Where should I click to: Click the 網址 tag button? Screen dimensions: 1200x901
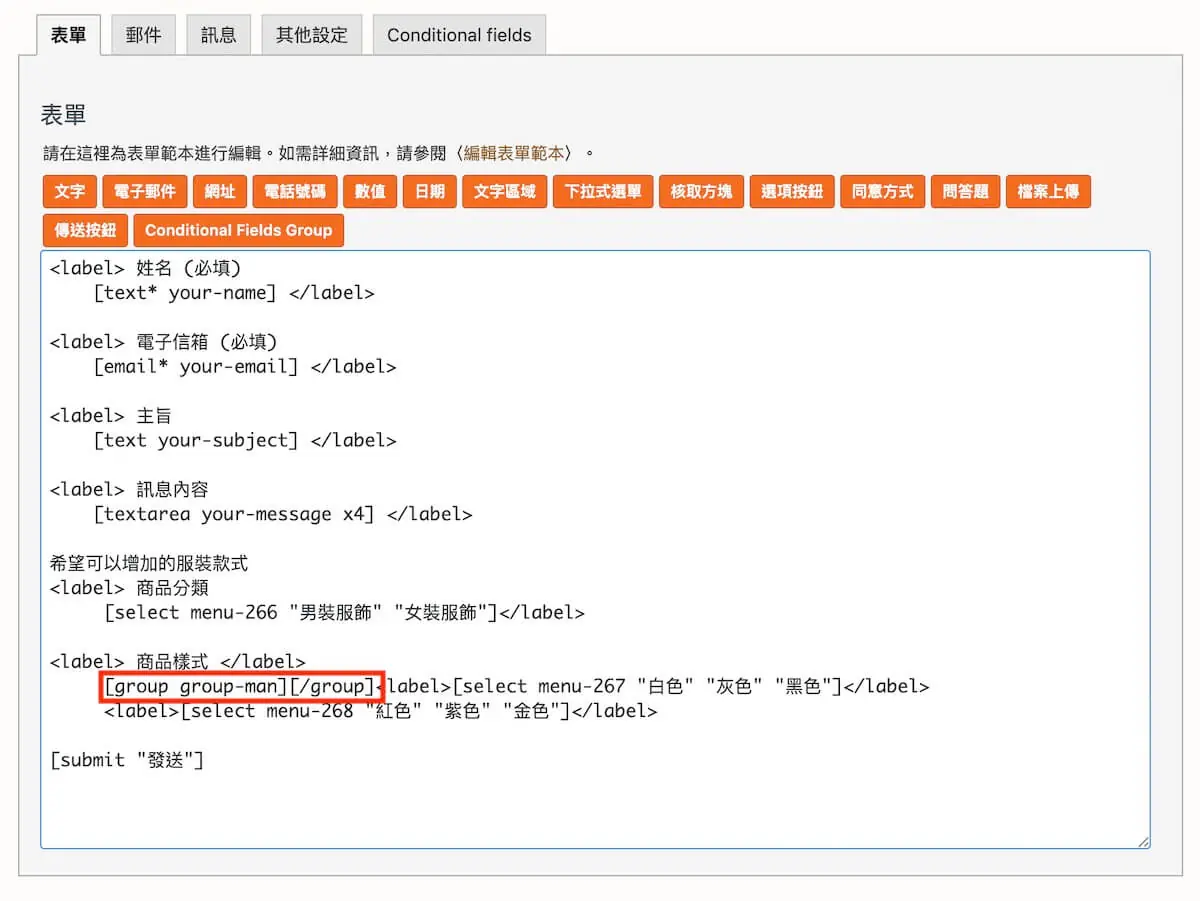pos(220,192)
